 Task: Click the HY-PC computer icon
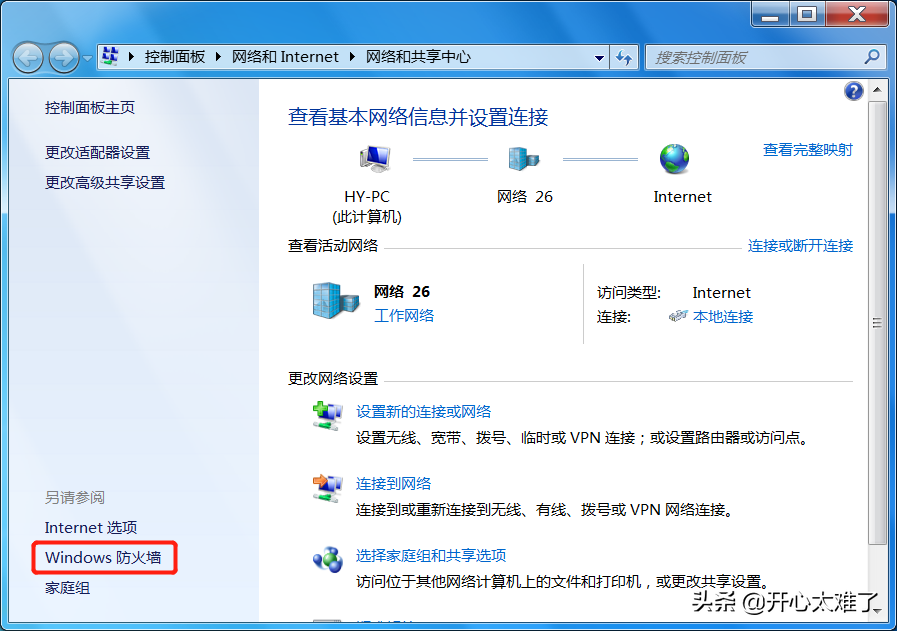(x=374, y=159)
